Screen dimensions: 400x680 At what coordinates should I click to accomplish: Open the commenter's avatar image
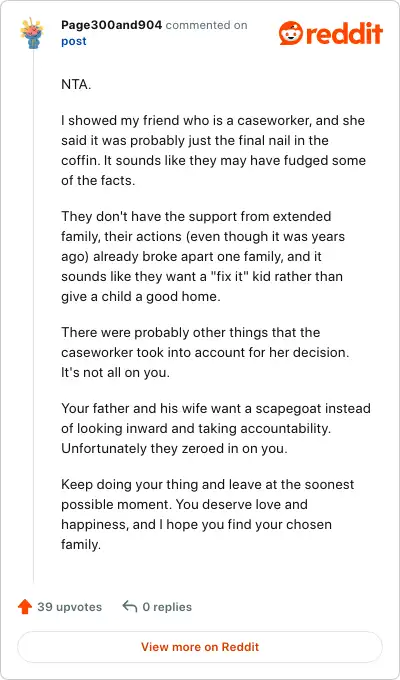tap(31, 33)
